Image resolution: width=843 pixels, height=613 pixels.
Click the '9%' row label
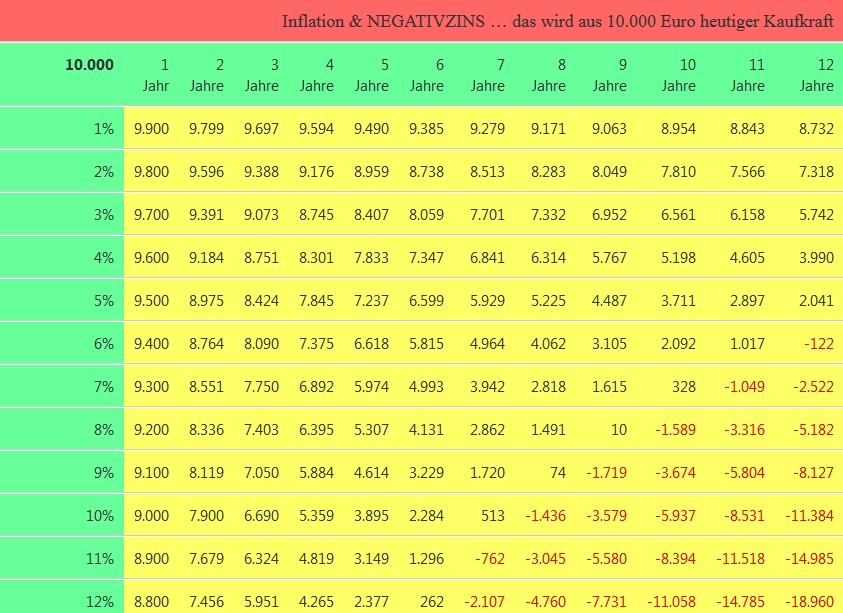coord(104,473)
